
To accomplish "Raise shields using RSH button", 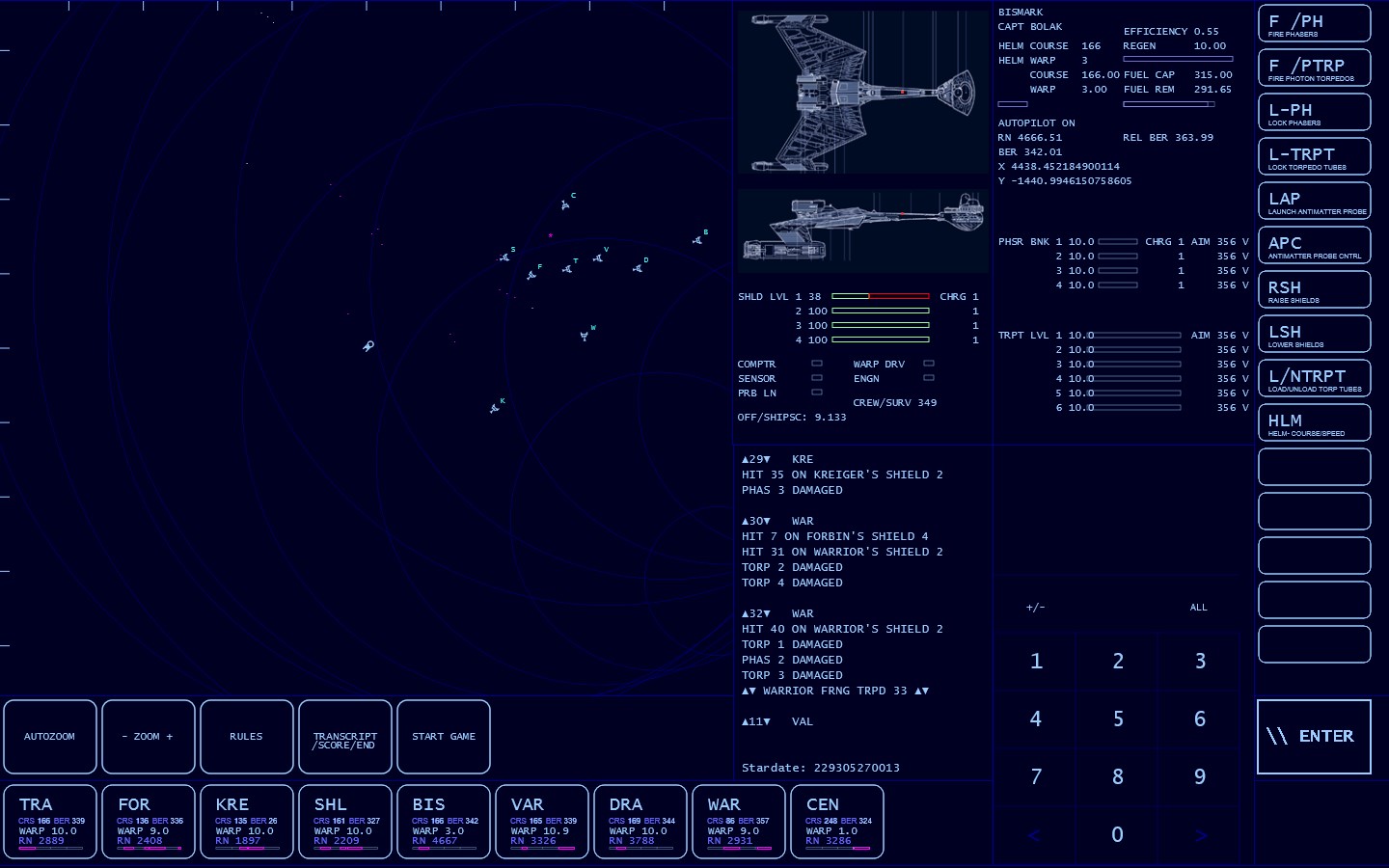I will [1314, 289].
